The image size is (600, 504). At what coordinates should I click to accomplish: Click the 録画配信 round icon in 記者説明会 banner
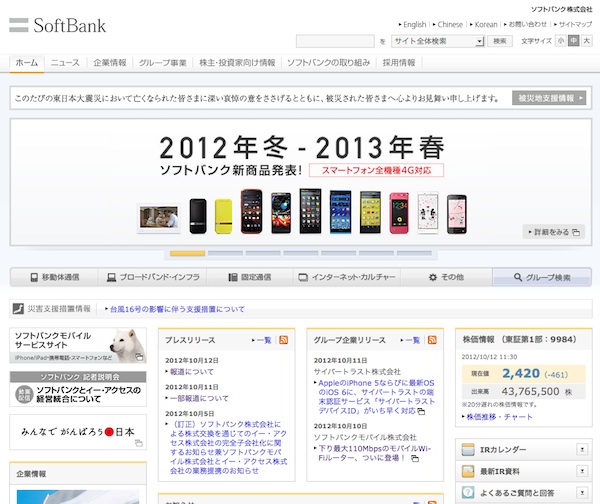click(x=24, y=395)
